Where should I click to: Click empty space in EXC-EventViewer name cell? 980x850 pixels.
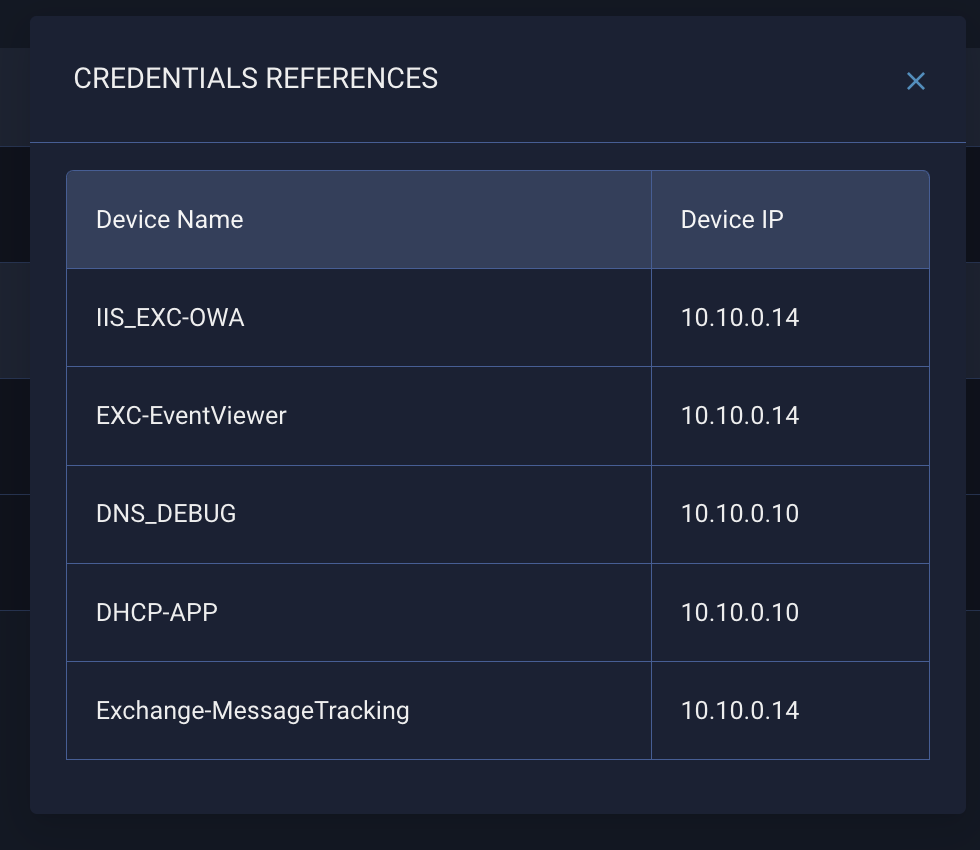[x=469, y=416]
